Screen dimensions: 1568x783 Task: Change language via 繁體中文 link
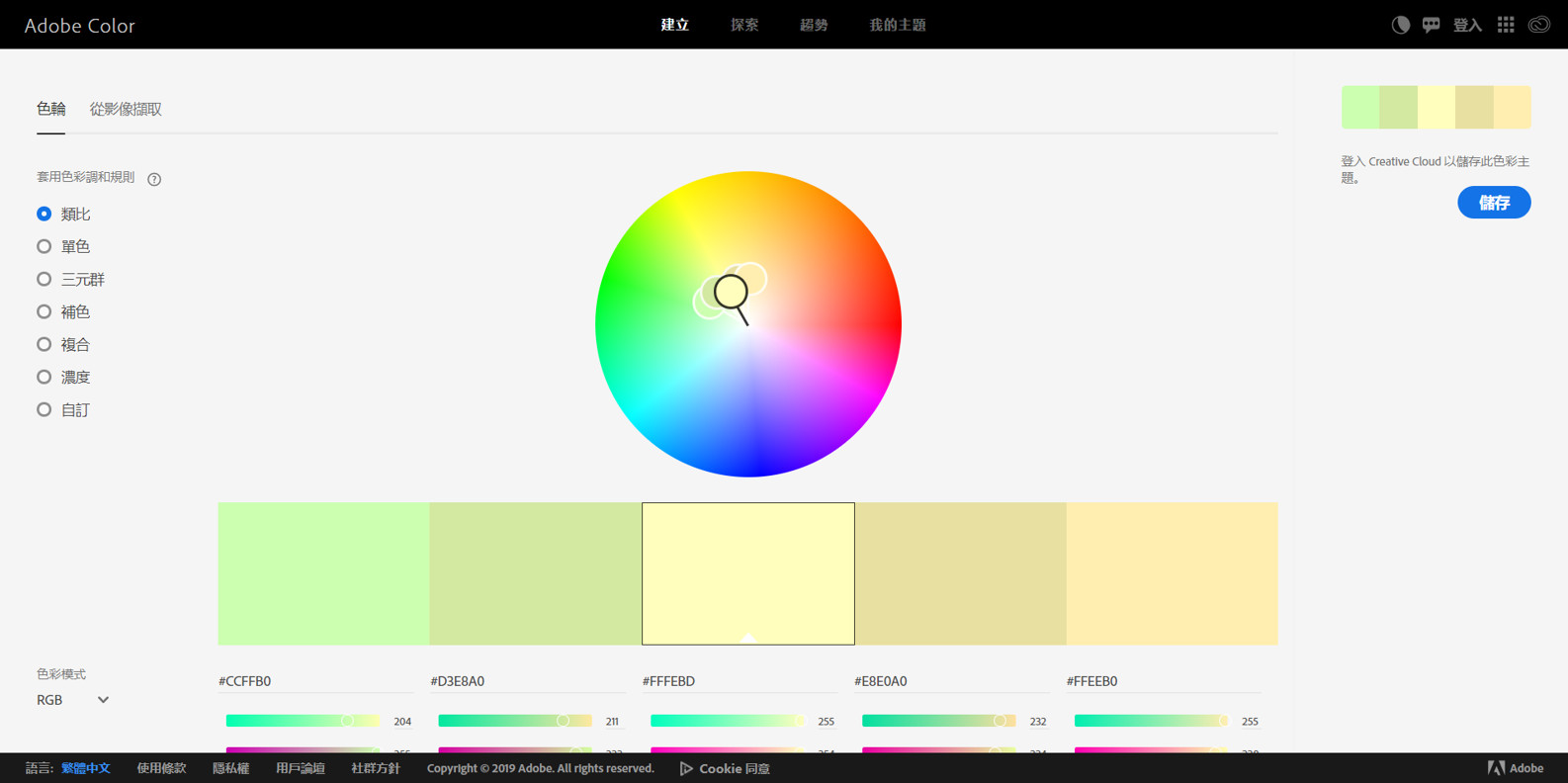86,768
